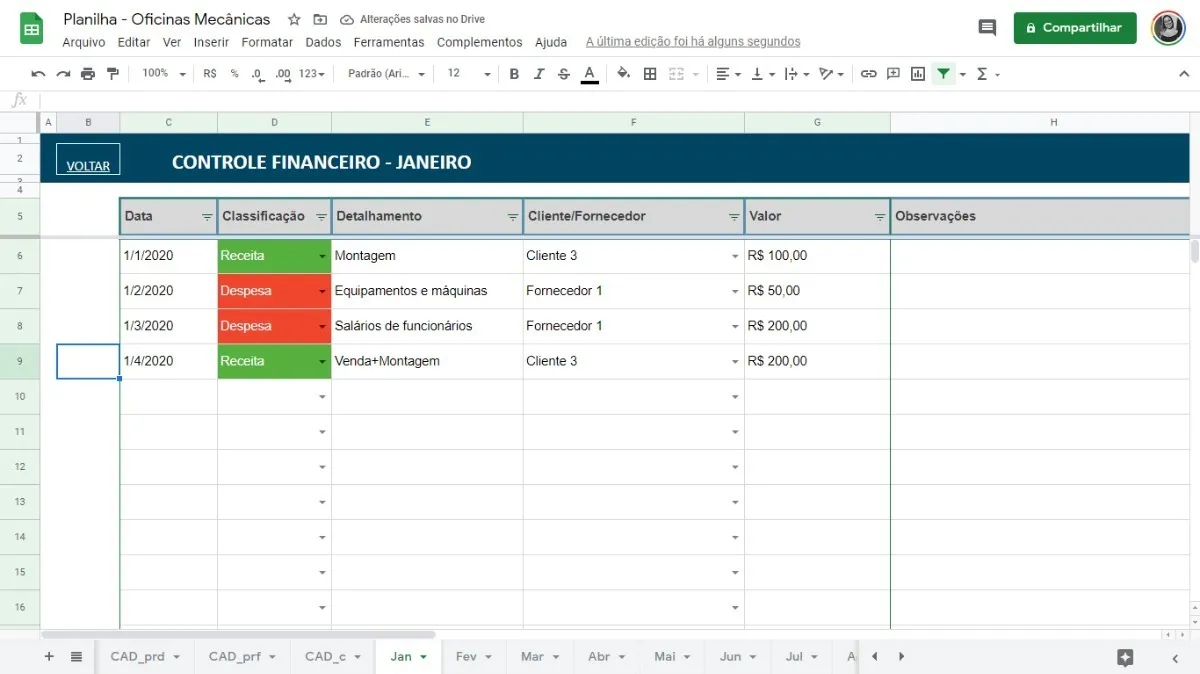
Task: Click the VOLTAR link
Action: 88,166
